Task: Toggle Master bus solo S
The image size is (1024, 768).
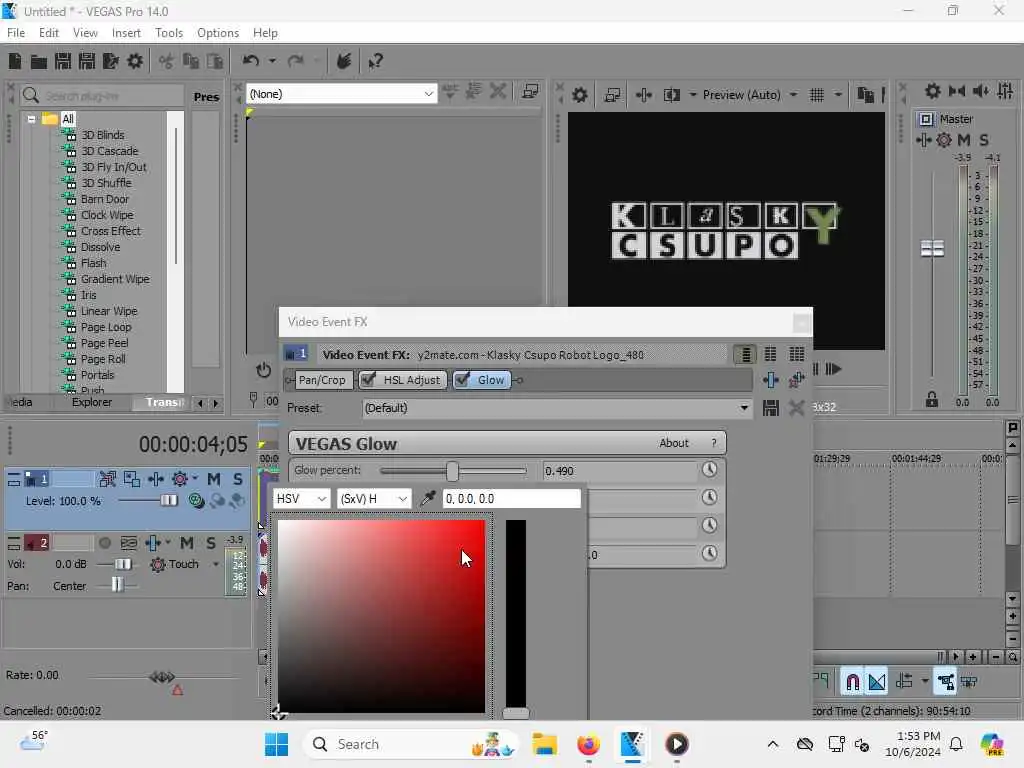Action: click(984, 140)
